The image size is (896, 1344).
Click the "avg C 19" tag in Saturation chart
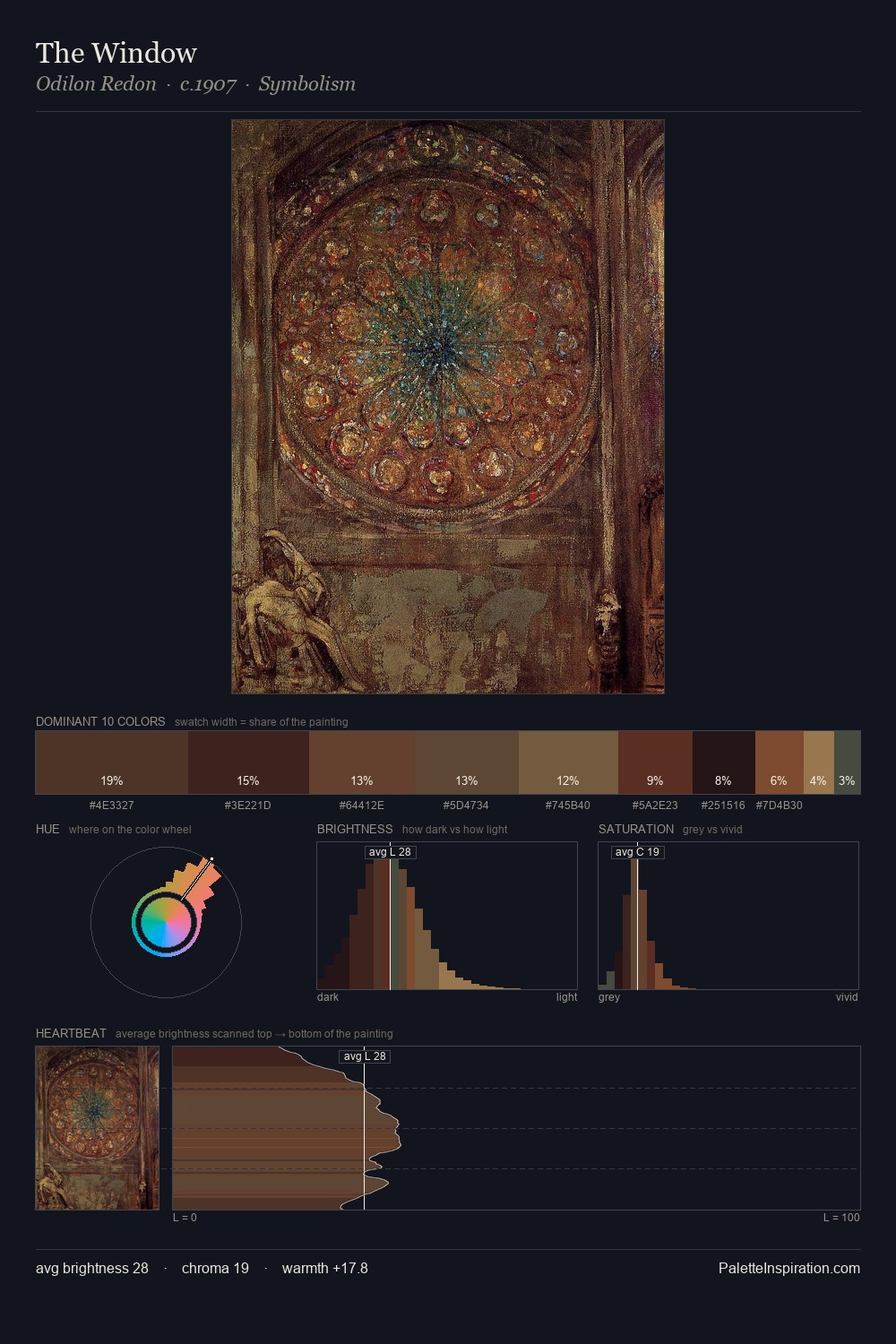click(x=638, y=852)
